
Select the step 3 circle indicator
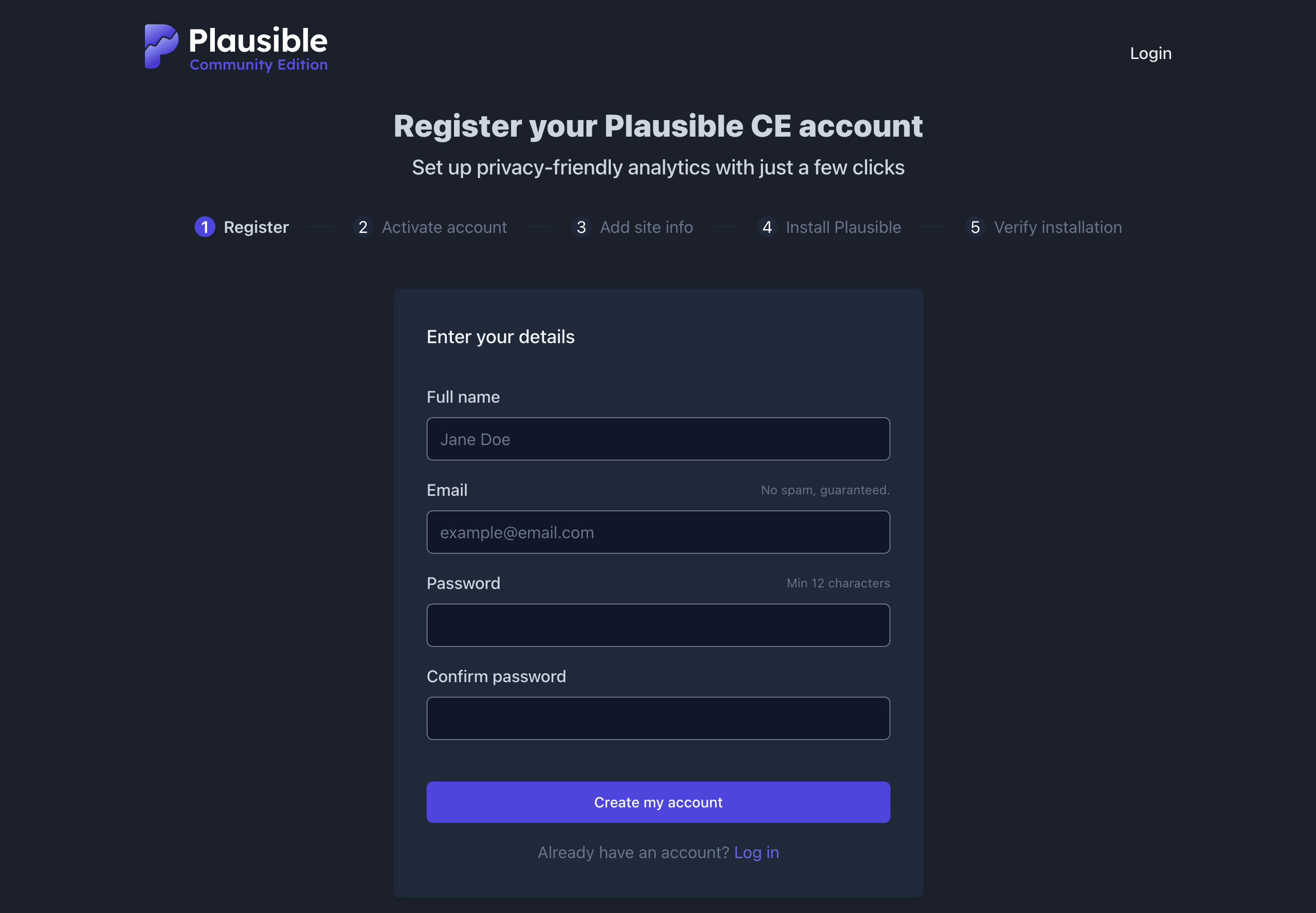581,227
